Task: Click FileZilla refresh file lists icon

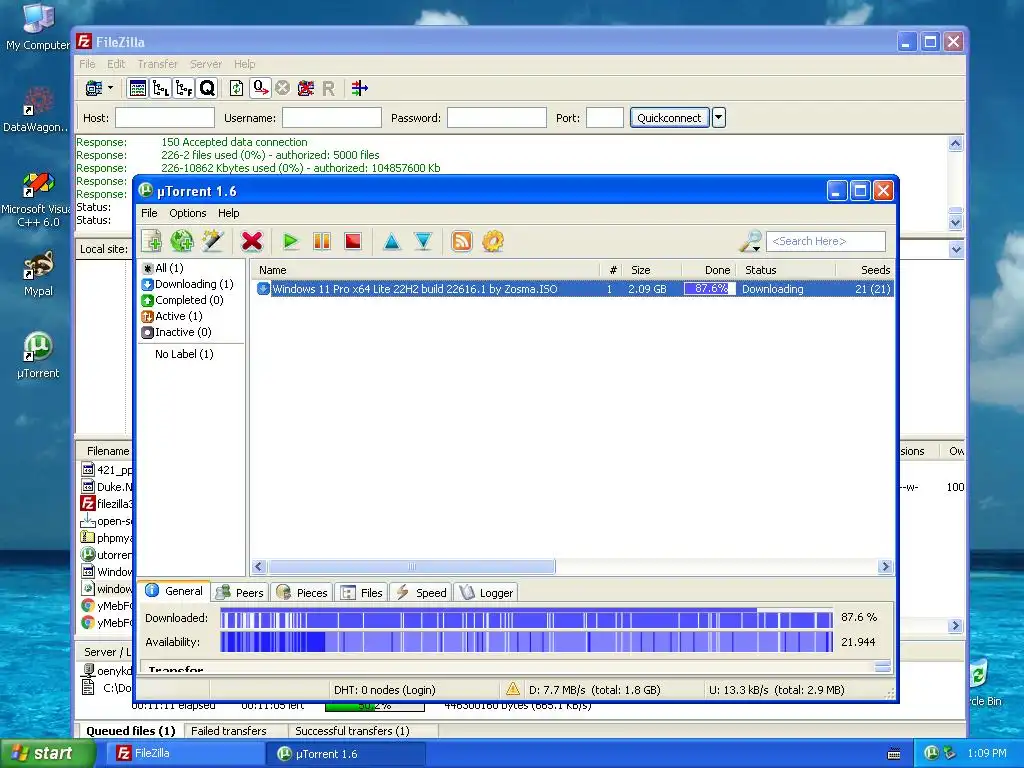Action: point(236,88)
